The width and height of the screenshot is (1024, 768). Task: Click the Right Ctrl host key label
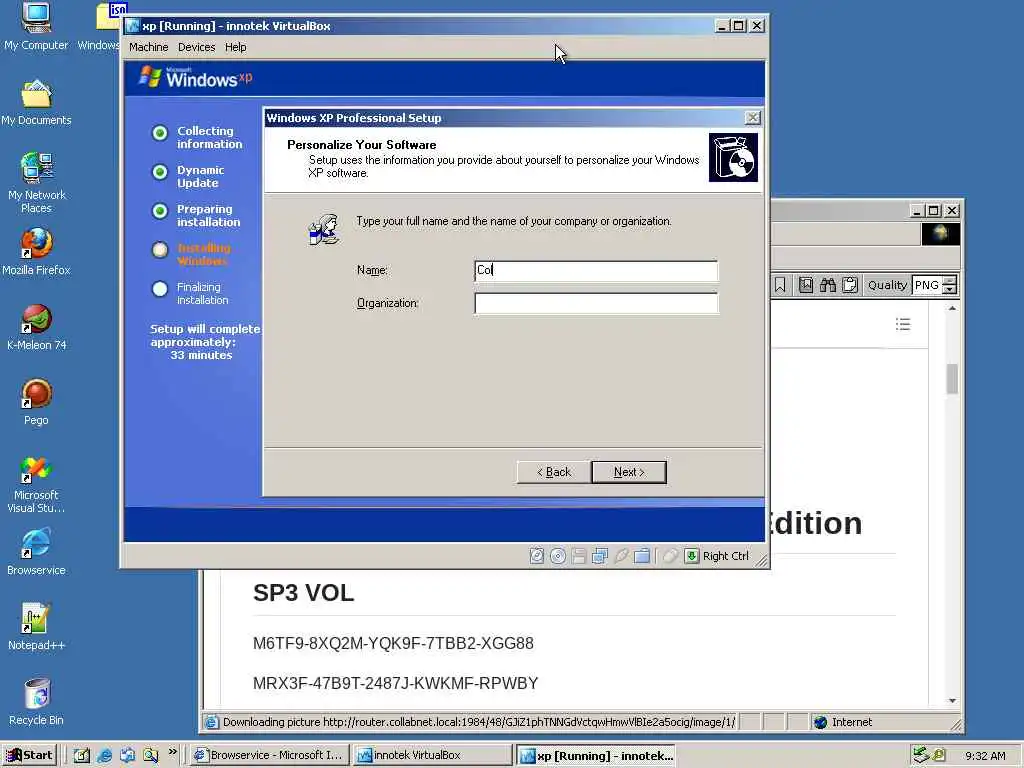[x=726, y=556]
